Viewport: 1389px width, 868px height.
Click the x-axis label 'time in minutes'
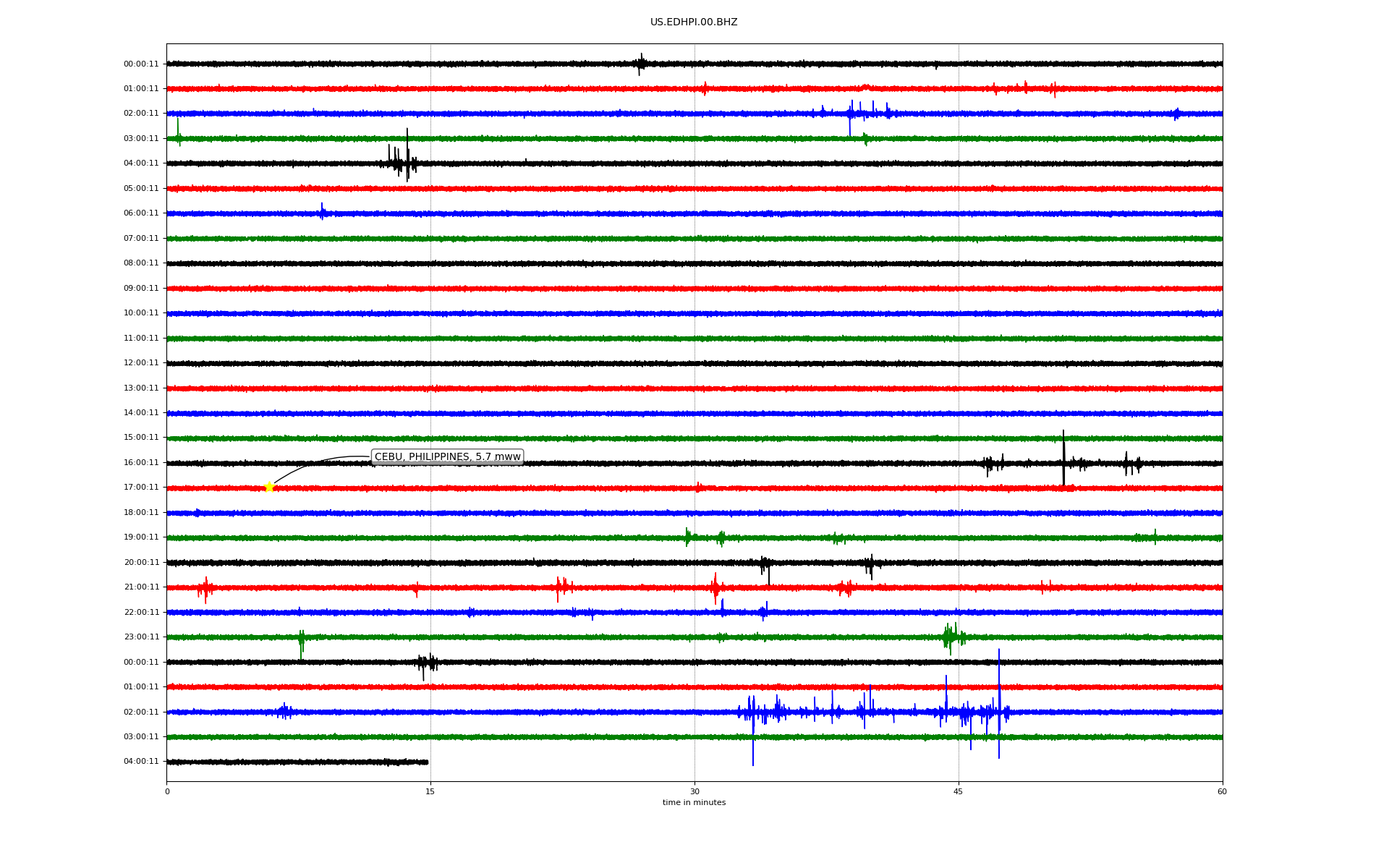pyautogui.click(x=693, y=803)
